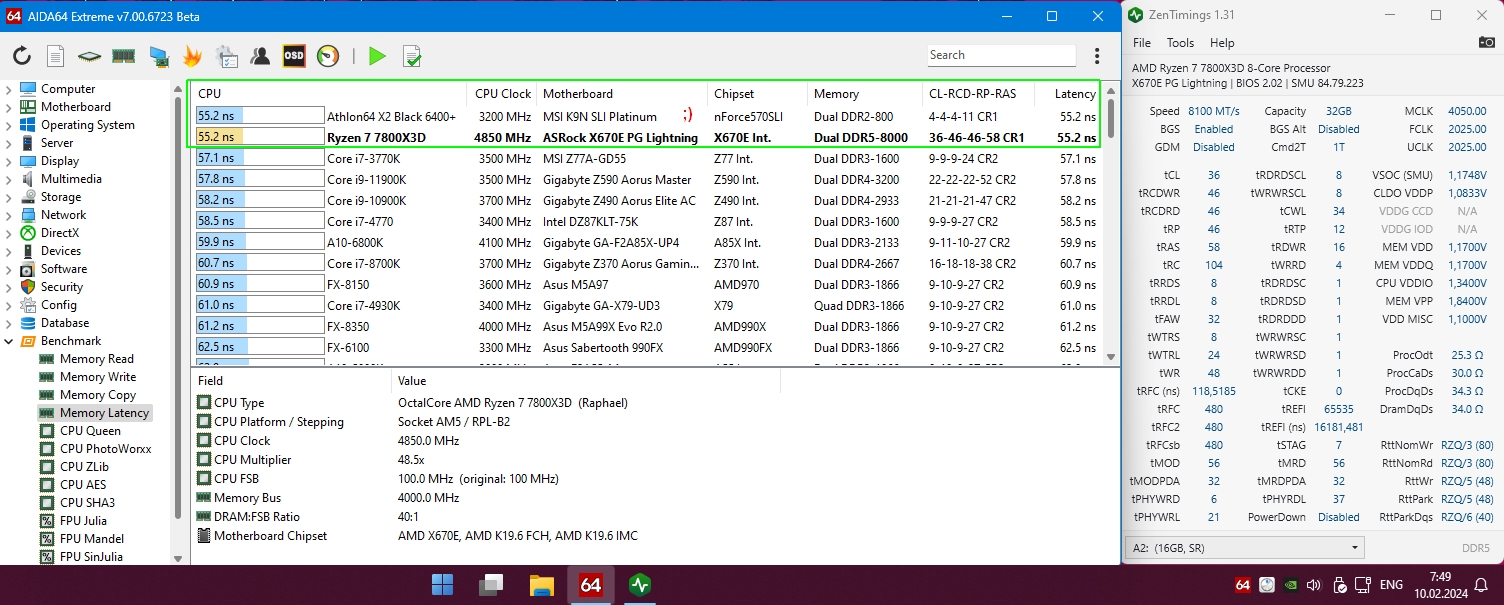Expand the Motherboard tree node

[x=9, y=107]
